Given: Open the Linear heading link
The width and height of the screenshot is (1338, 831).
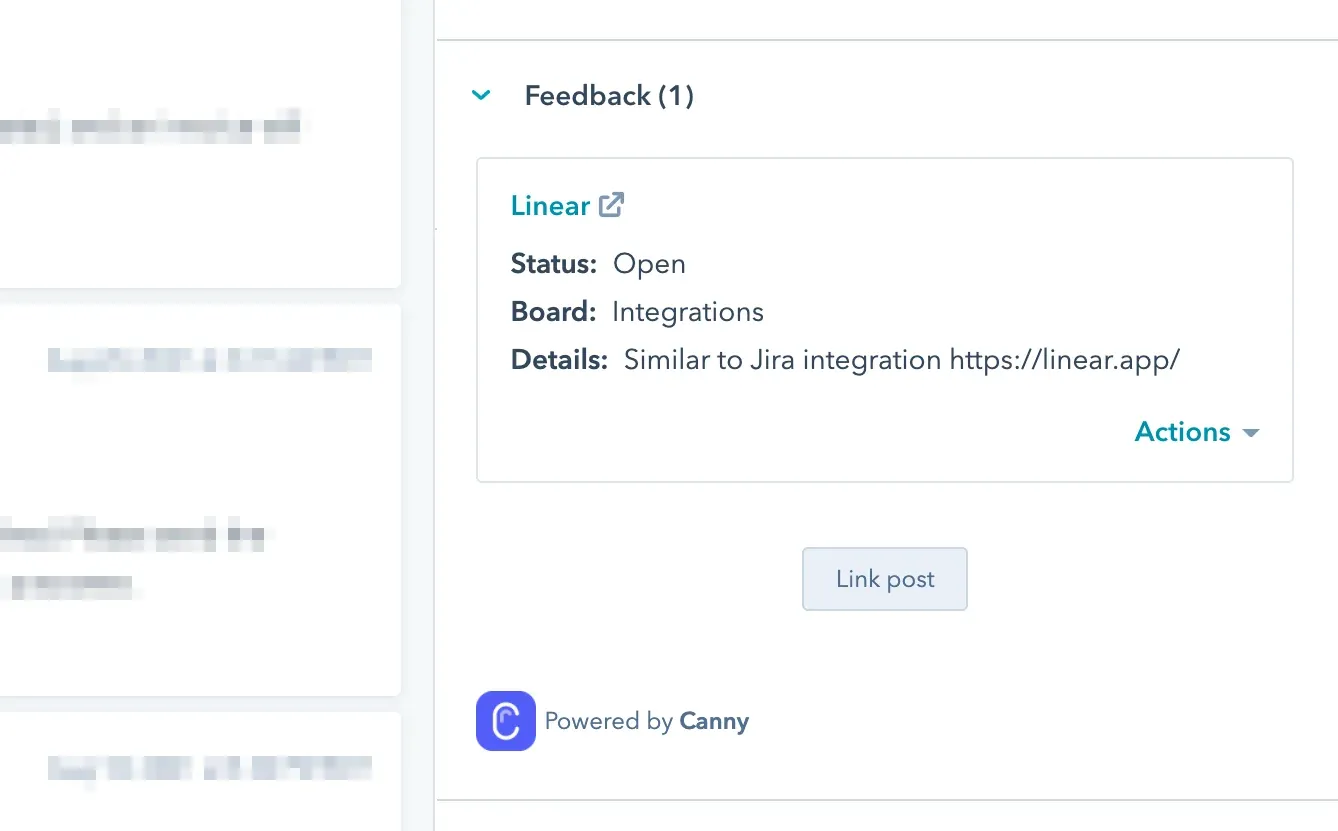Looking at the screenshot, I should point(550,205).
